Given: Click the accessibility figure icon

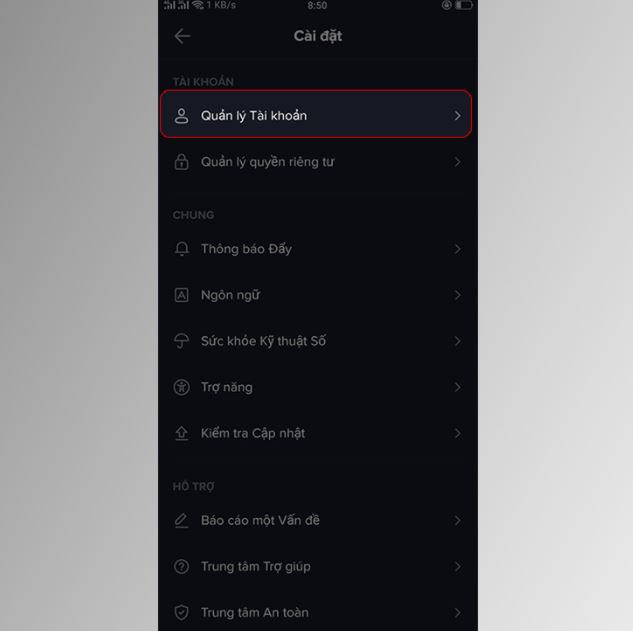Looking at the screenshot, I should point(181,387).
